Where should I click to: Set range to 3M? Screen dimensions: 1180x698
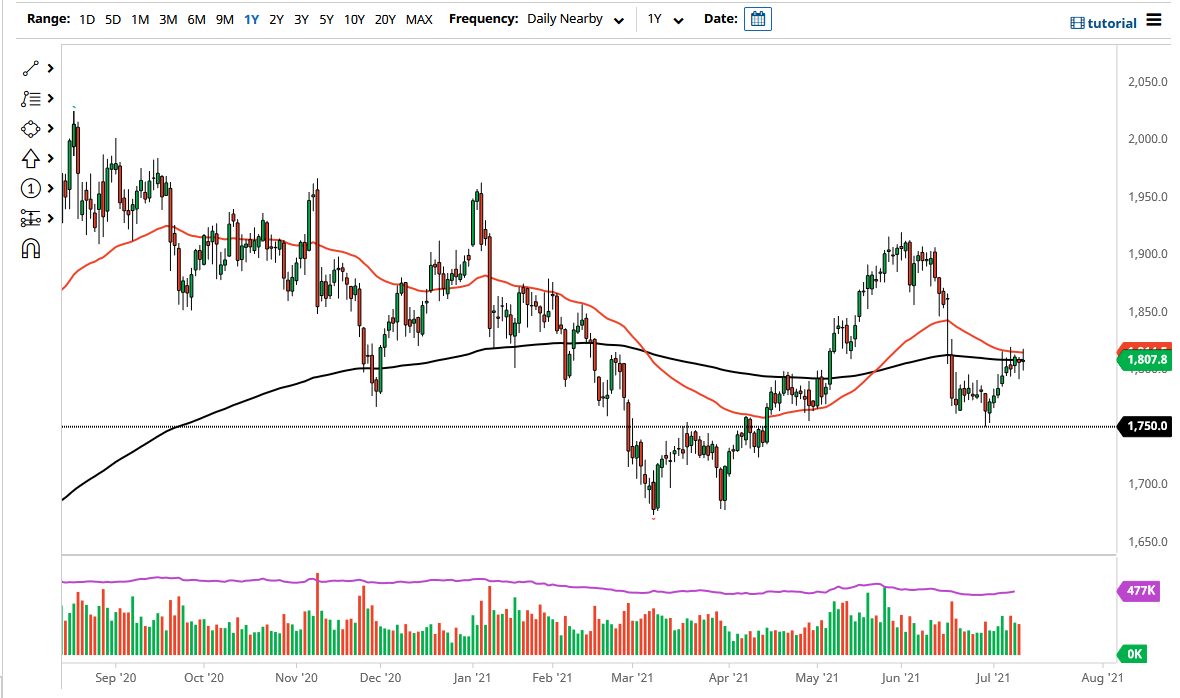(x=168, y=20)
